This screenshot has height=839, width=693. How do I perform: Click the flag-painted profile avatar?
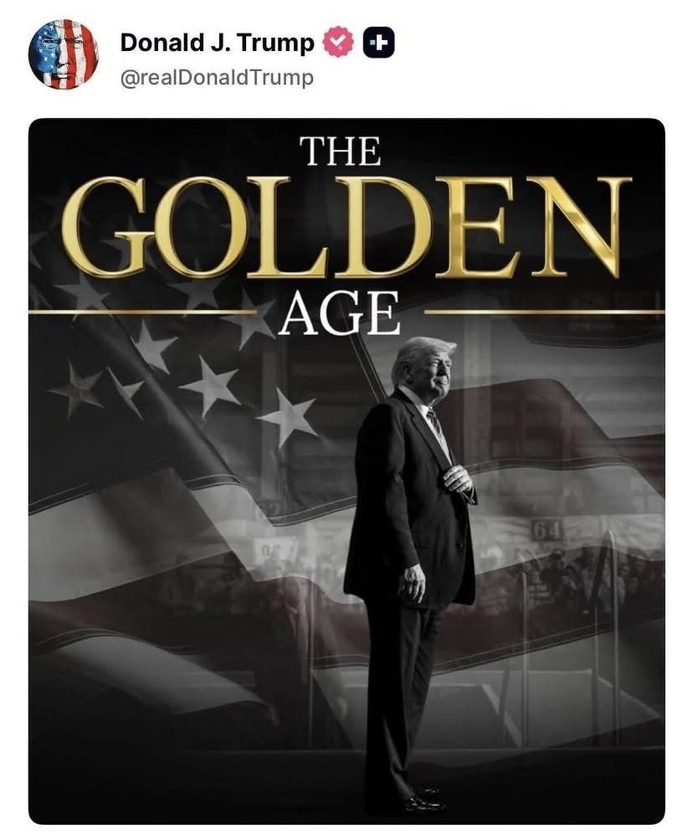tap(64, 57)
